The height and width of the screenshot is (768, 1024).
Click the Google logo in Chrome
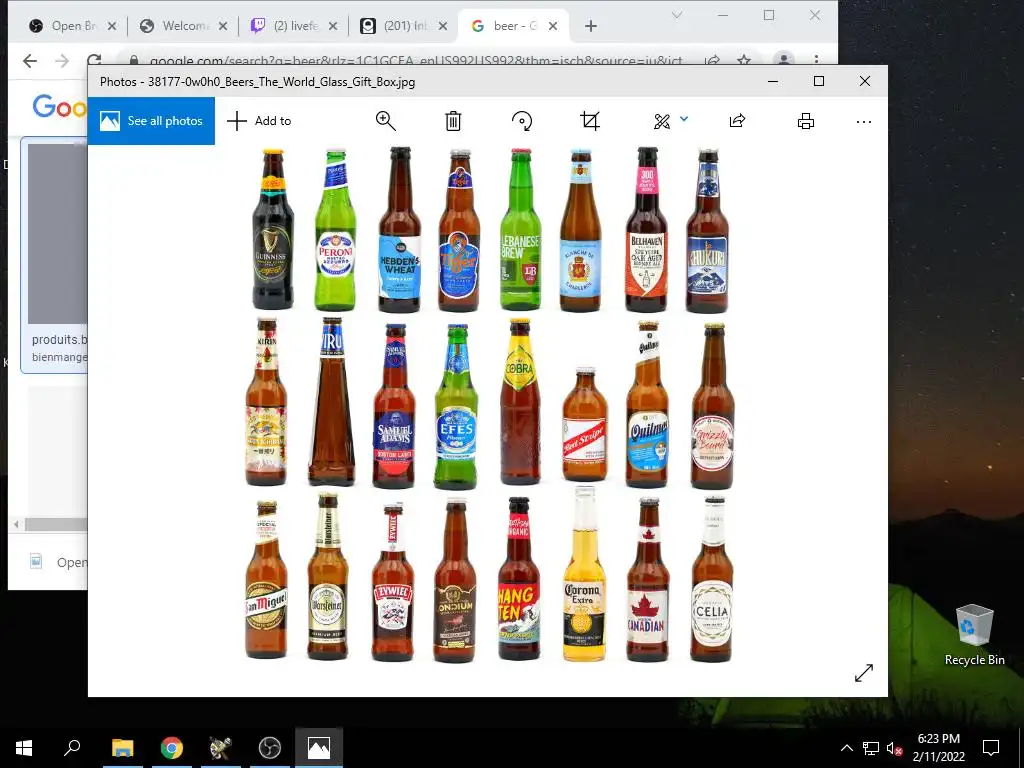click(x=59, y=106)
